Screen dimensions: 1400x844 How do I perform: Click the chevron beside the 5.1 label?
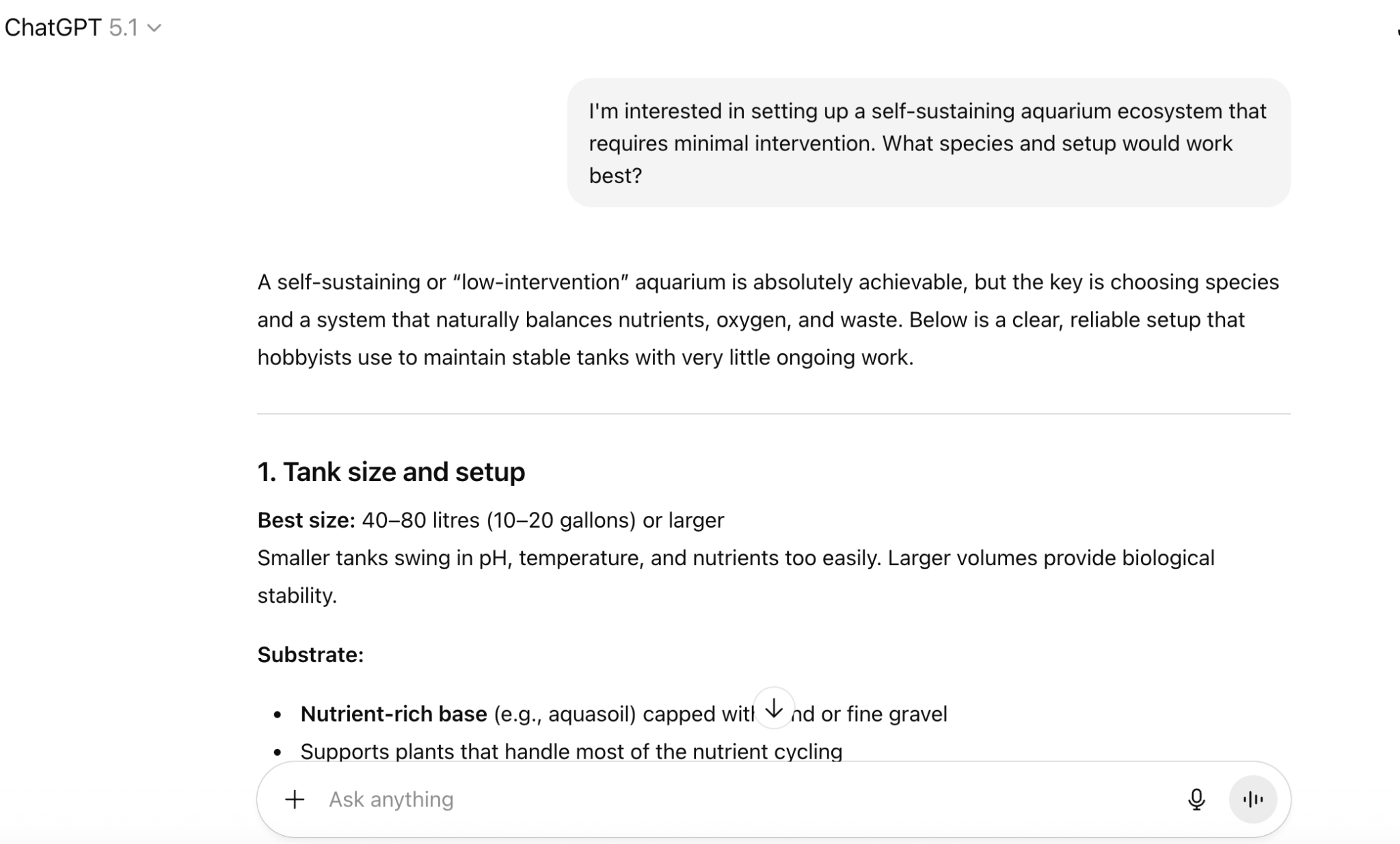(x=155, y=29)
